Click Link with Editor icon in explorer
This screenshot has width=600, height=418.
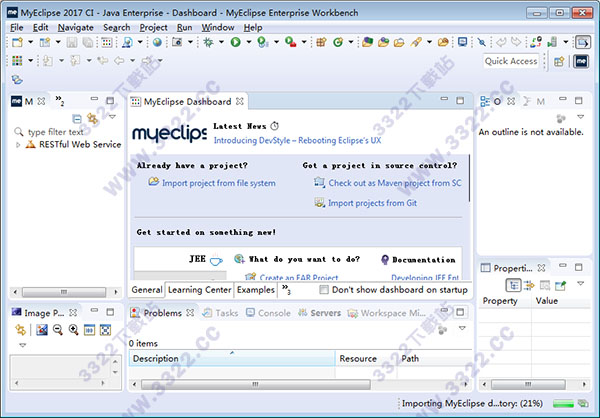[92, 118]
